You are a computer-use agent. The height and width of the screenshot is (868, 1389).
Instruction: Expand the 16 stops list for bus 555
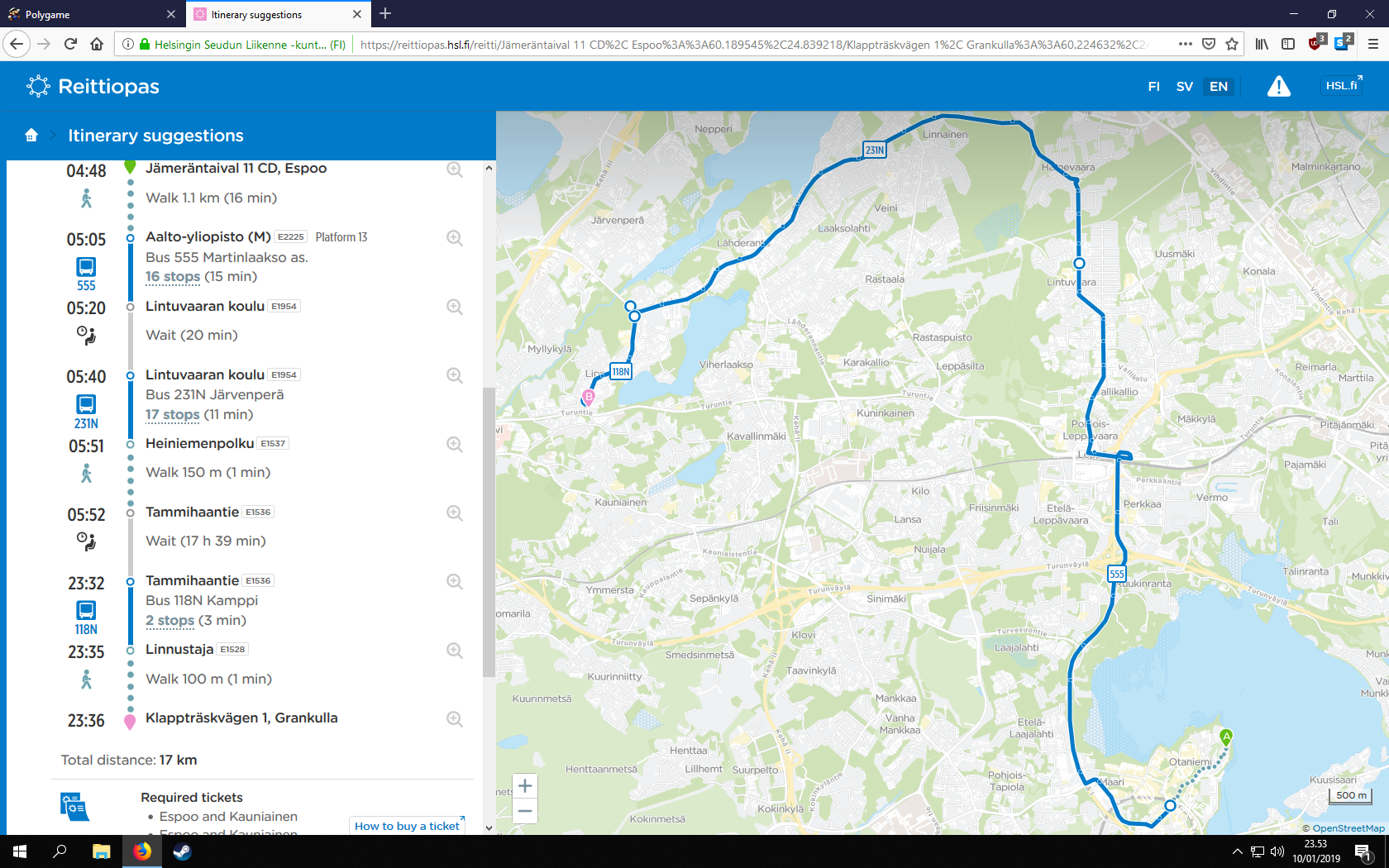[x=173, y=277]
